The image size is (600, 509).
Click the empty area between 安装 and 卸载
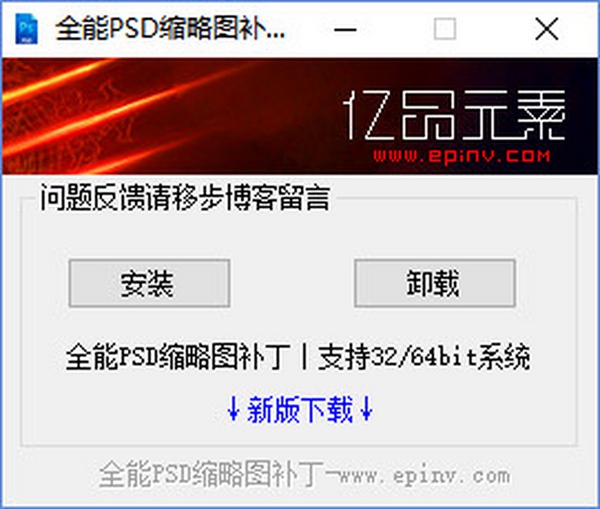pyautogui.click(x=292, y=283)
